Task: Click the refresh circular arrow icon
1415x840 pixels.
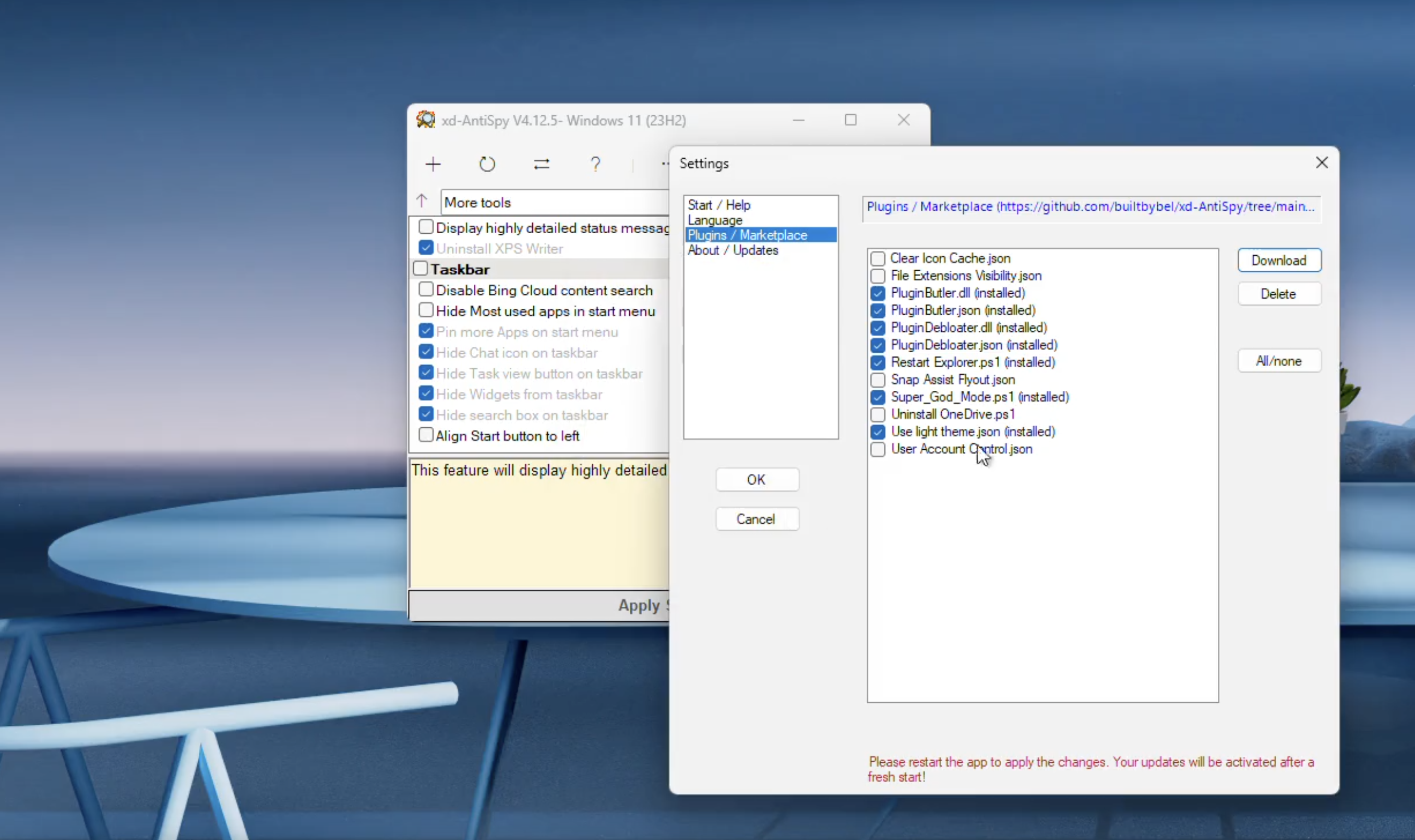Action: (x=487, y=164)
